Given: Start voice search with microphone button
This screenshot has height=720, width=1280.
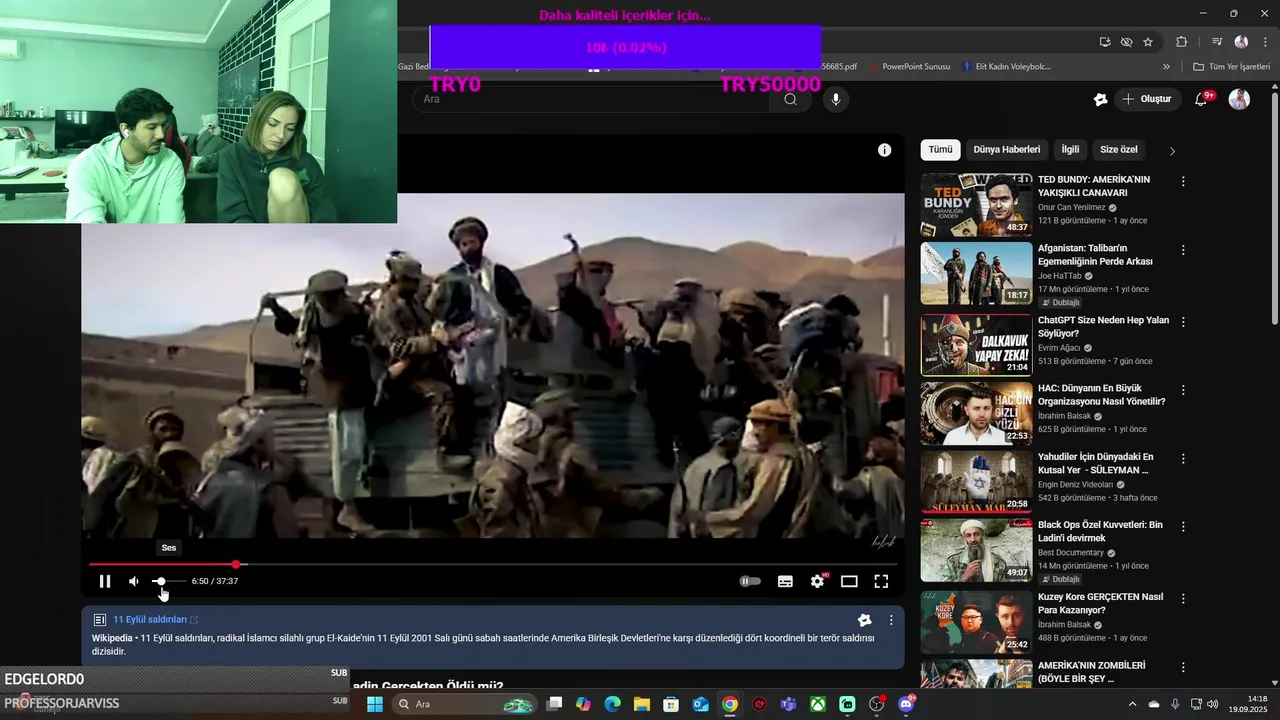Looking at the screenshot, I should coord(836,99).
